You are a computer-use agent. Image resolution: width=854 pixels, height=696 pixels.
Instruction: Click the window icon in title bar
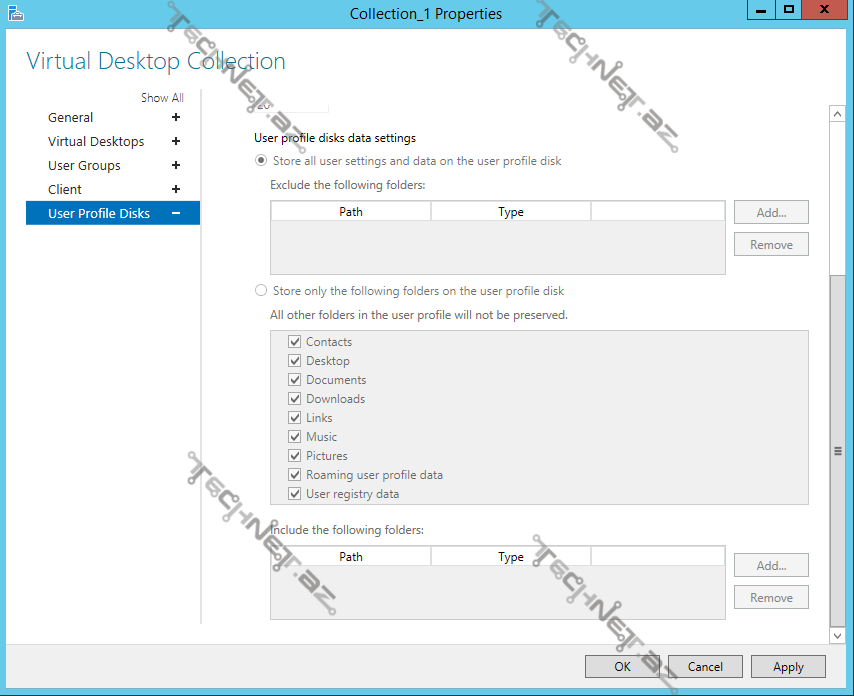point(15,13)
